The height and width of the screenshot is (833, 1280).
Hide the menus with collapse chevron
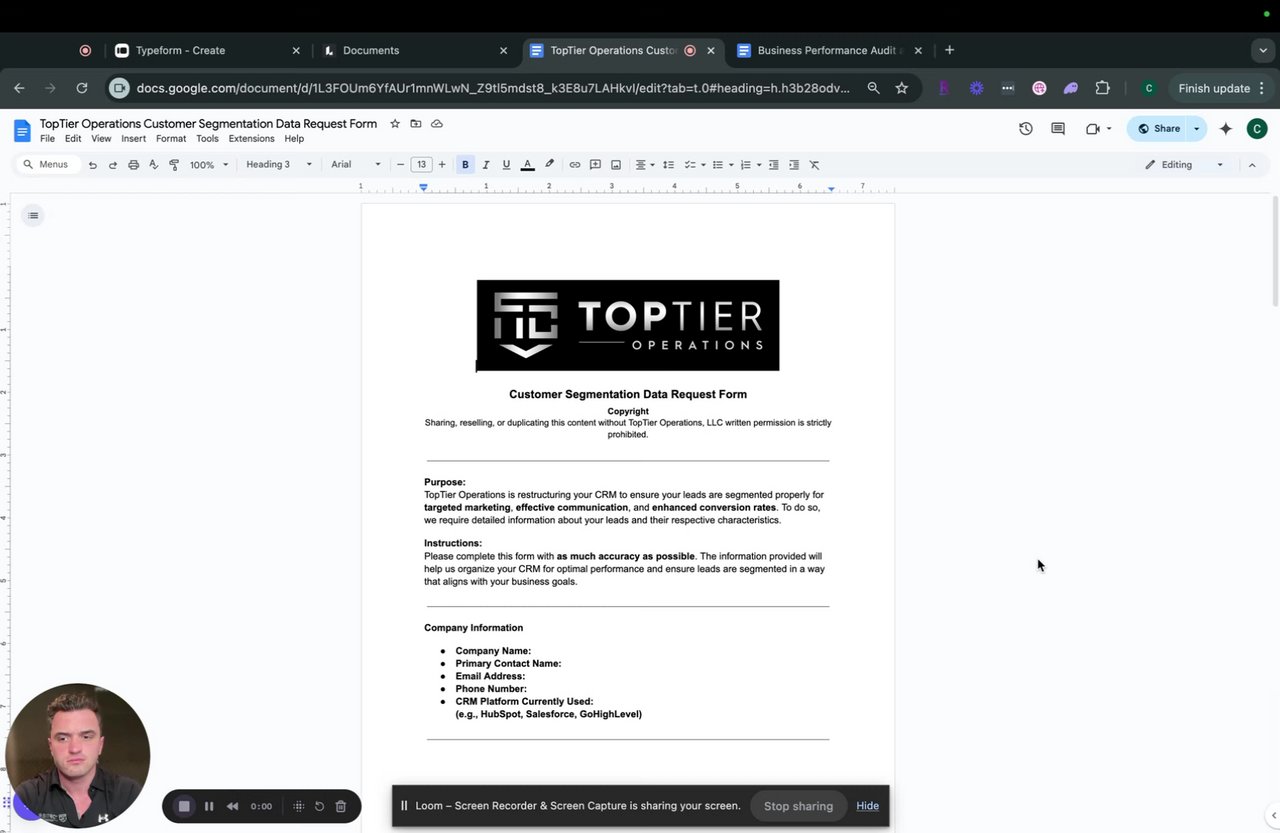click(x=1252, y=165)
